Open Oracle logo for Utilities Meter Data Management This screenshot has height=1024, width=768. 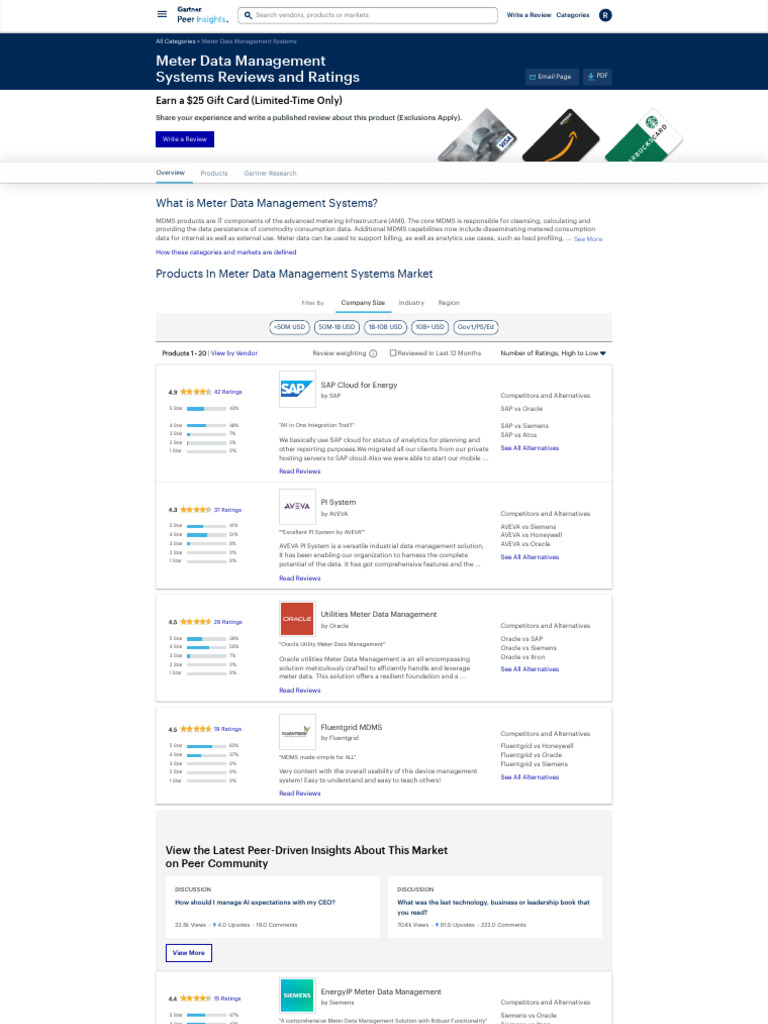(297, 618)
